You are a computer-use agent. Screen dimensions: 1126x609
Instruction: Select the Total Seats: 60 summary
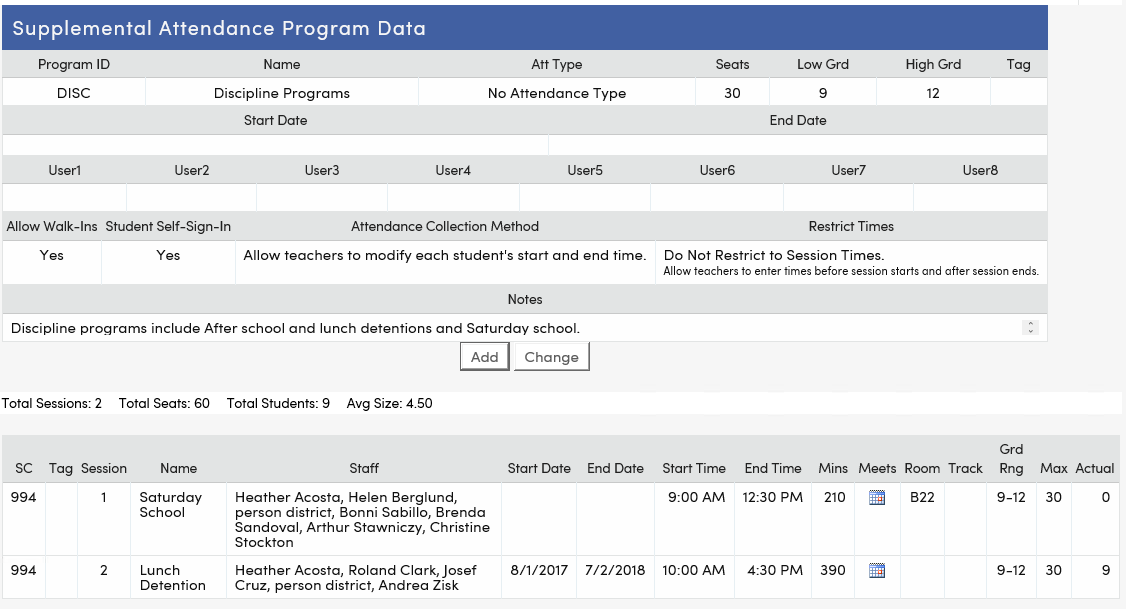164,403
